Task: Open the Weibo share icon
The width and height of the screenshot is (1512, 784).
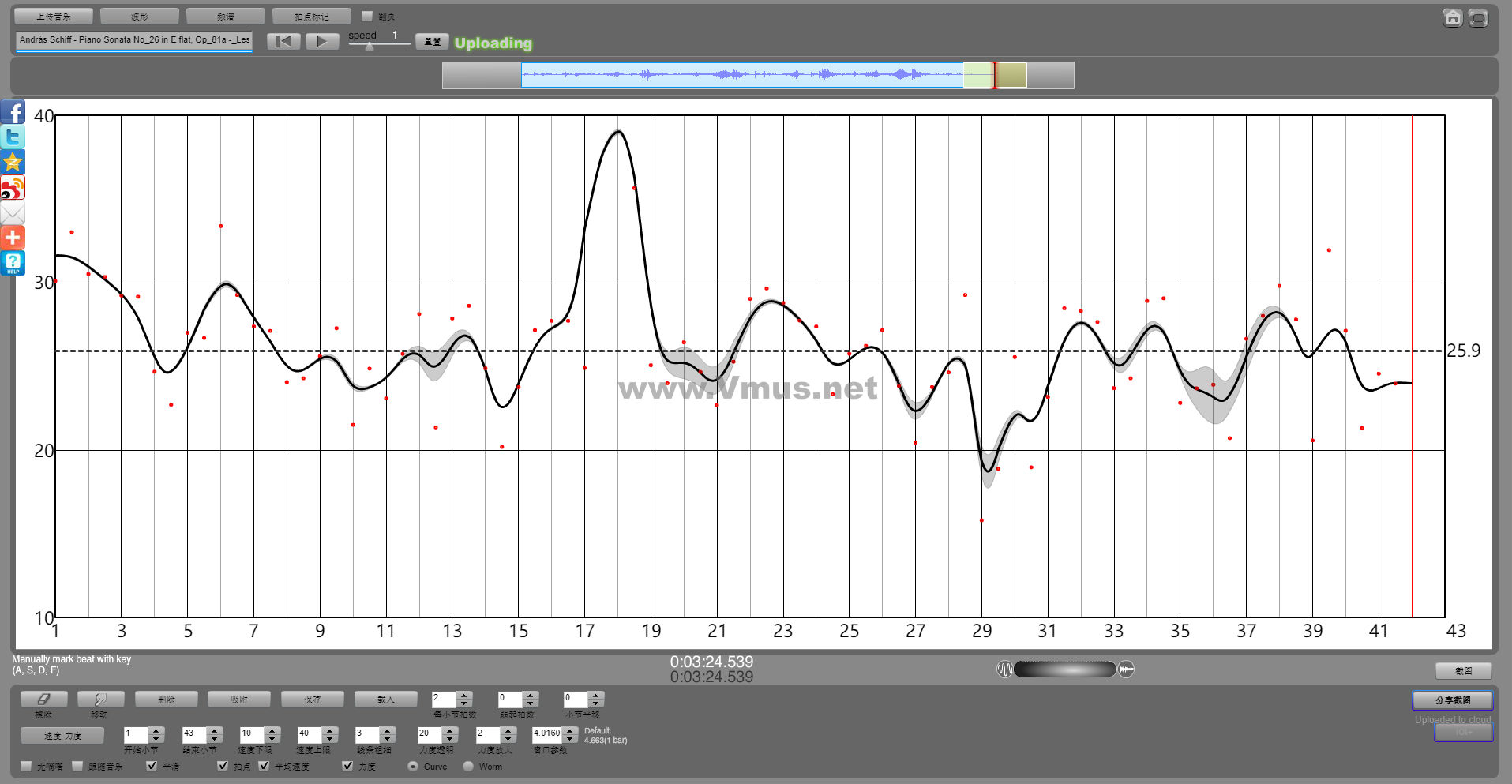Action: tap(13, 188)
